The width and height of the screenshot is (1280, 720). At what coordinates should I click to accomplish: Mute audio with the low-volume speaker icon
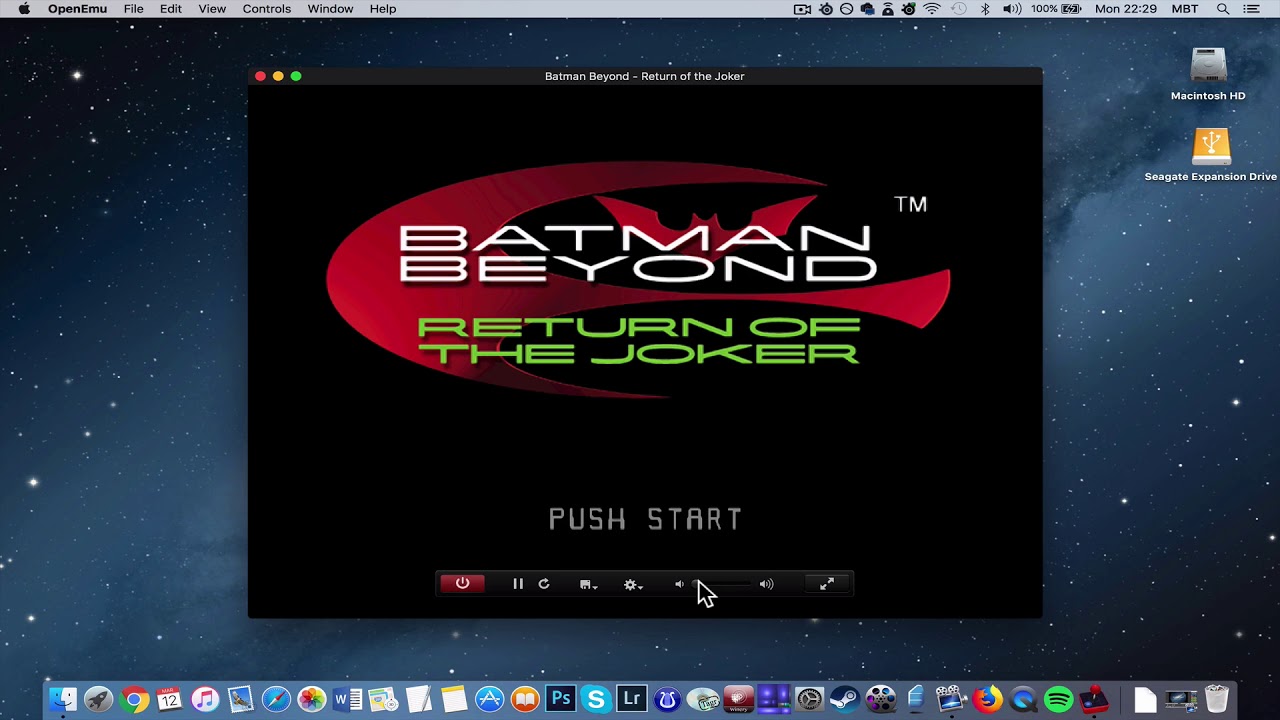click(679, 584)
